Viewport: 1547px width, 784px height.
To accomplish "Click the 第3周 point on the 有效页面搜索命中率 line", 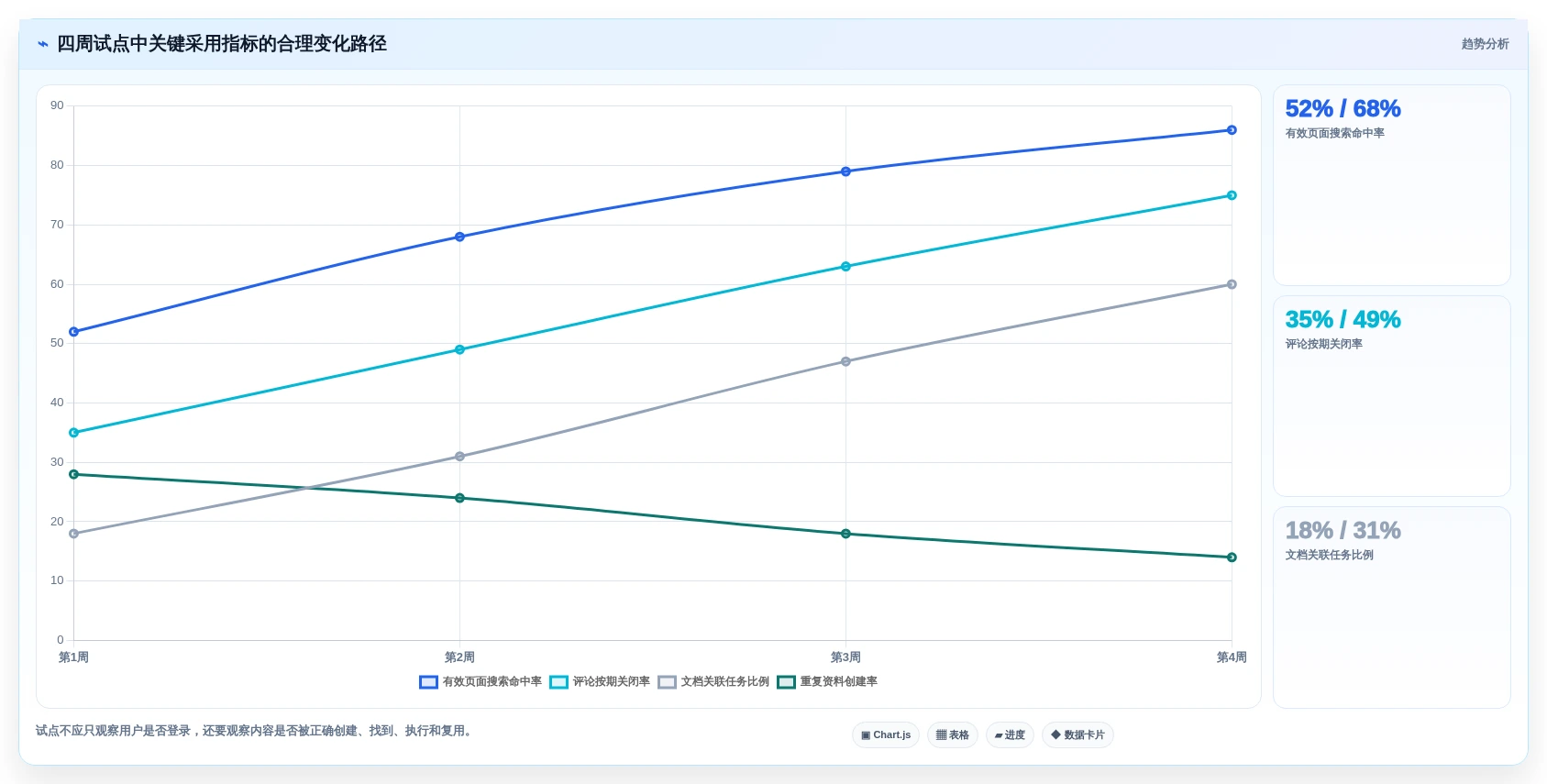I will coord(845,171).
